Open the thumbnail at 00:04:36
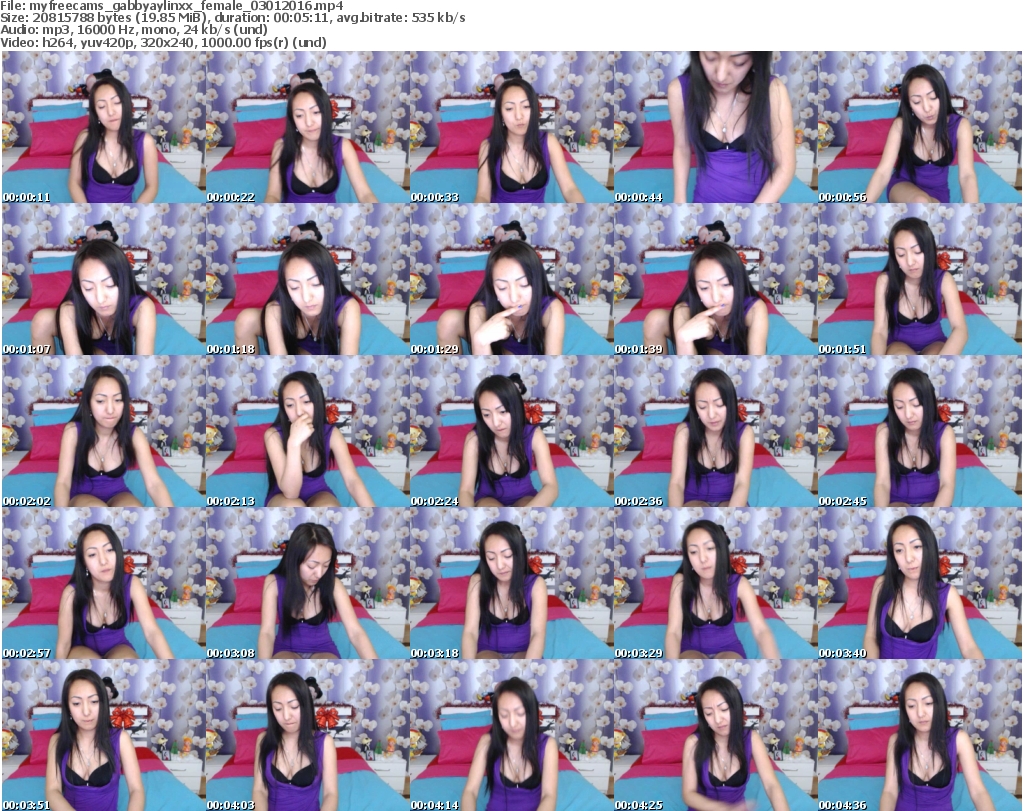 coord(919,735)
